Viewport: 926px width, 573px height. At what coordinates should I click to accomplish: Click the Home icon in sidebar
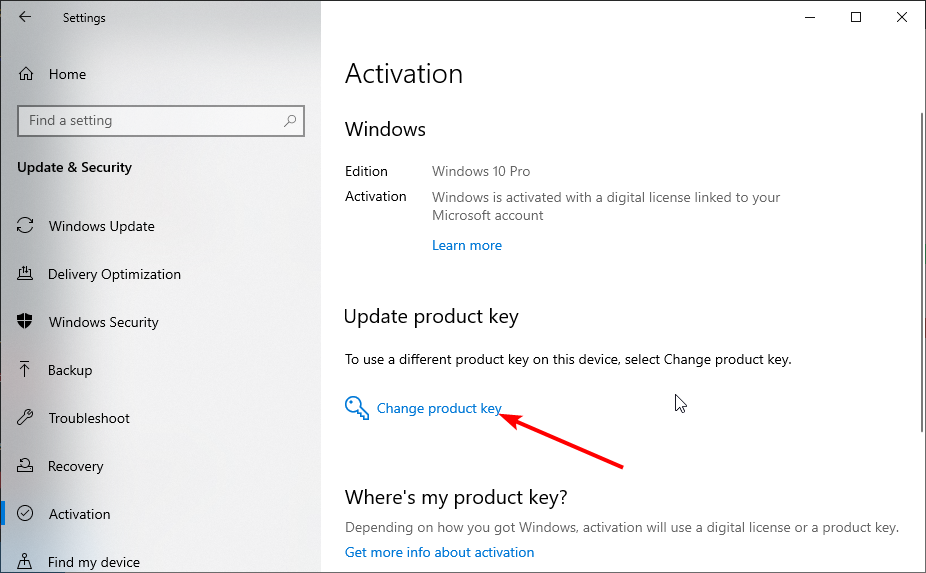click(x=26, y=74)
